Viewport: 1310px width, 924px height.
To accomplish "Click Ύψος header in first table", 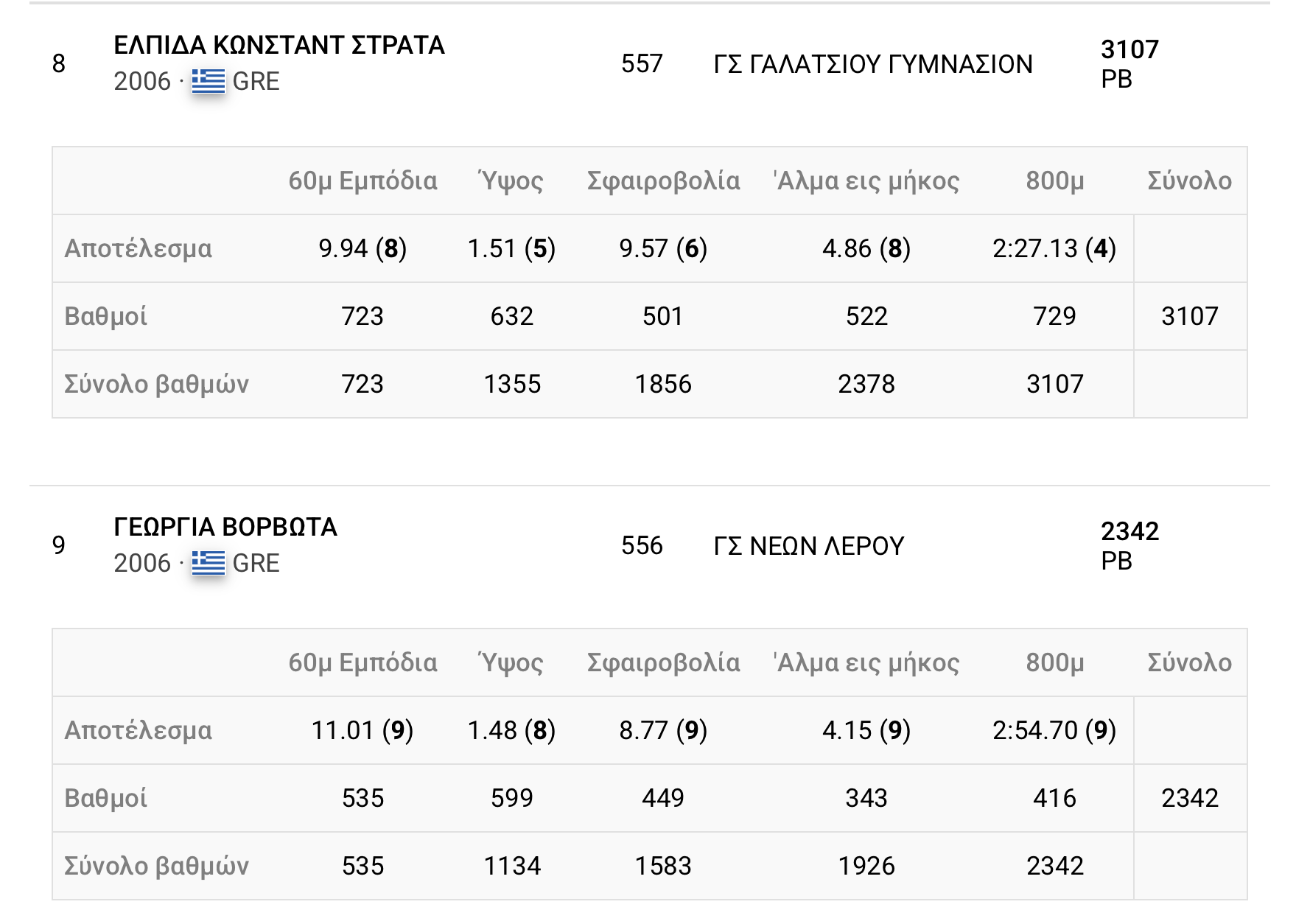I will coord(511,181).
